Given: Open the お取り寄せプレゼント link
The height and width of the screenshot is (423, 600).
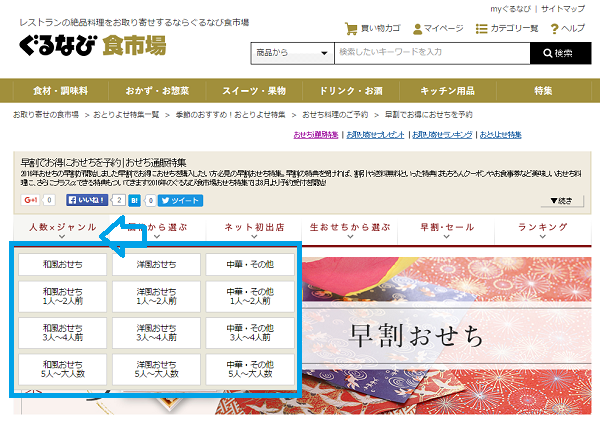Looking at the screenshot, I should [x=375, y=135].
